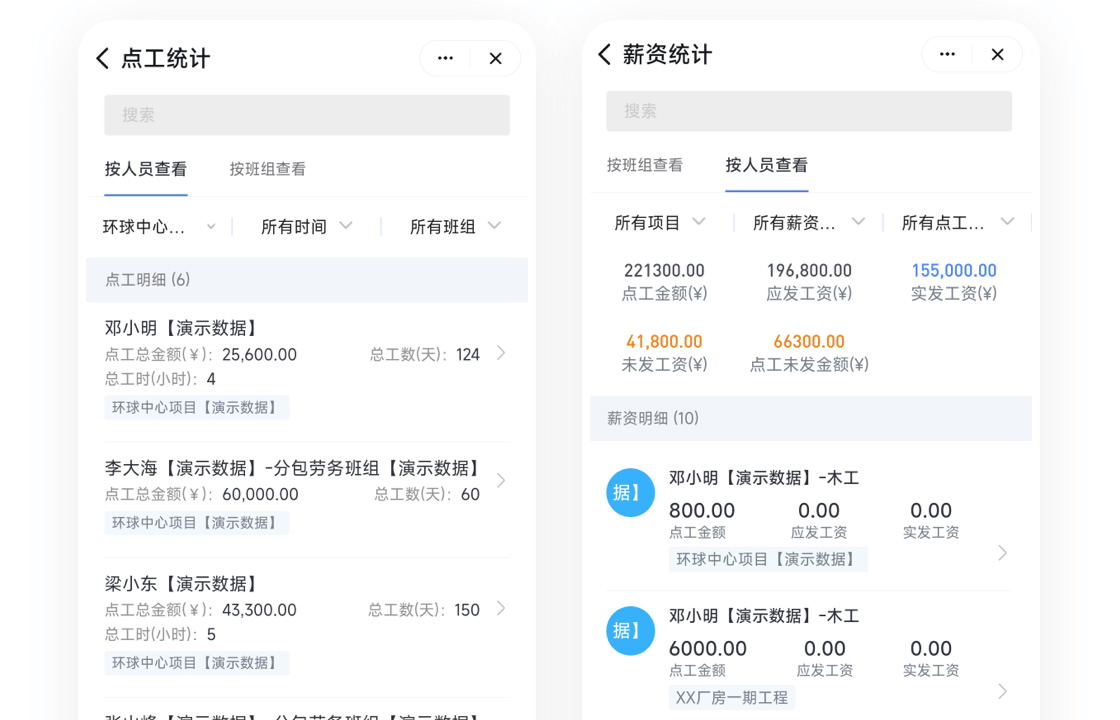Select 按人员查看 tab in 薪资统计
The width and height of the screenshot is (1120, 720).
point(766,165)
